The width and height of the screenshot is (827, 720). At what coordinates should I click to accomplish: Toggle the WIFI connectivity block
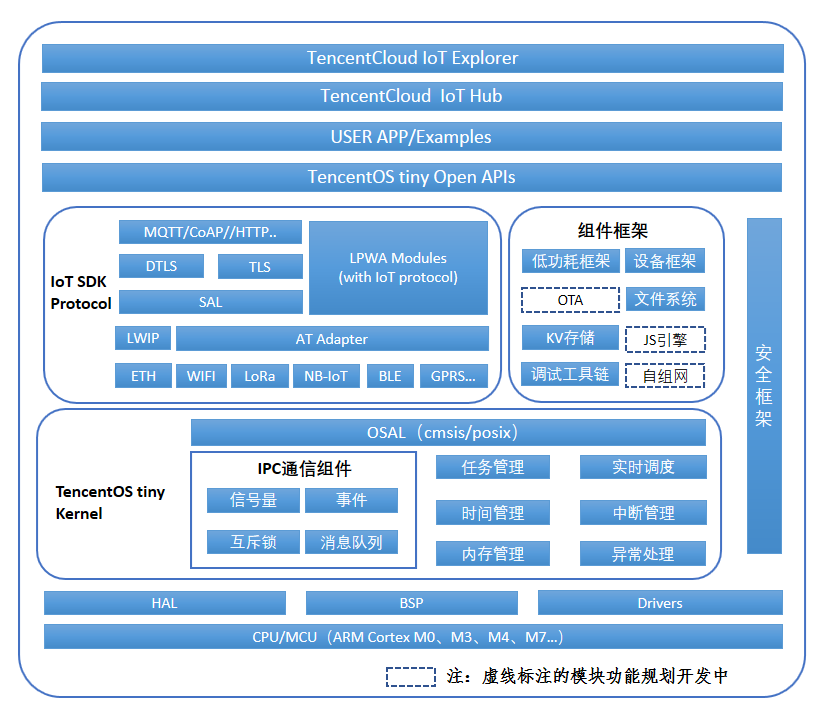point(200,376)
